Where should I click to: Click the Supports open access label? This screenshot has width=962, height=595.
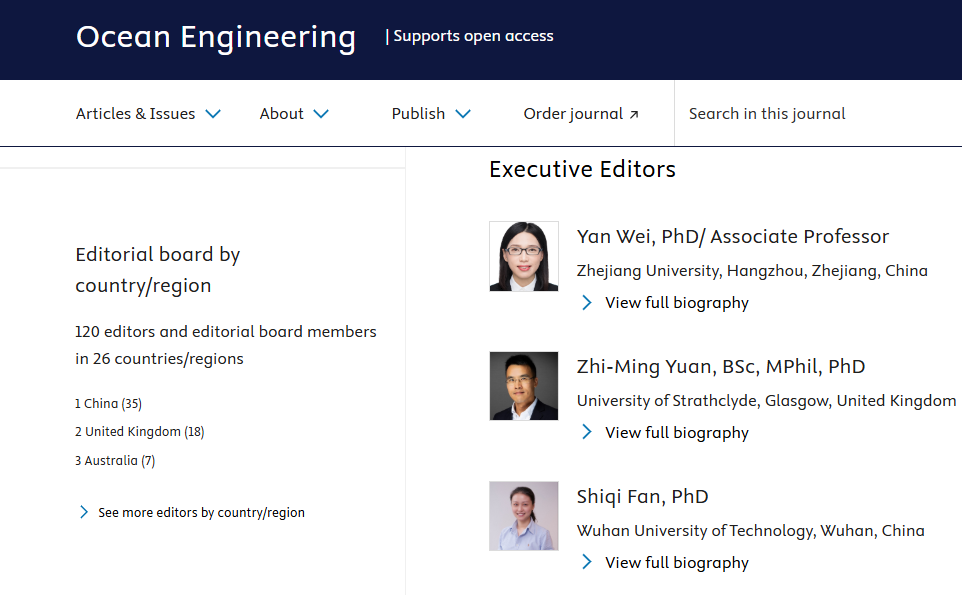[473, 36]
